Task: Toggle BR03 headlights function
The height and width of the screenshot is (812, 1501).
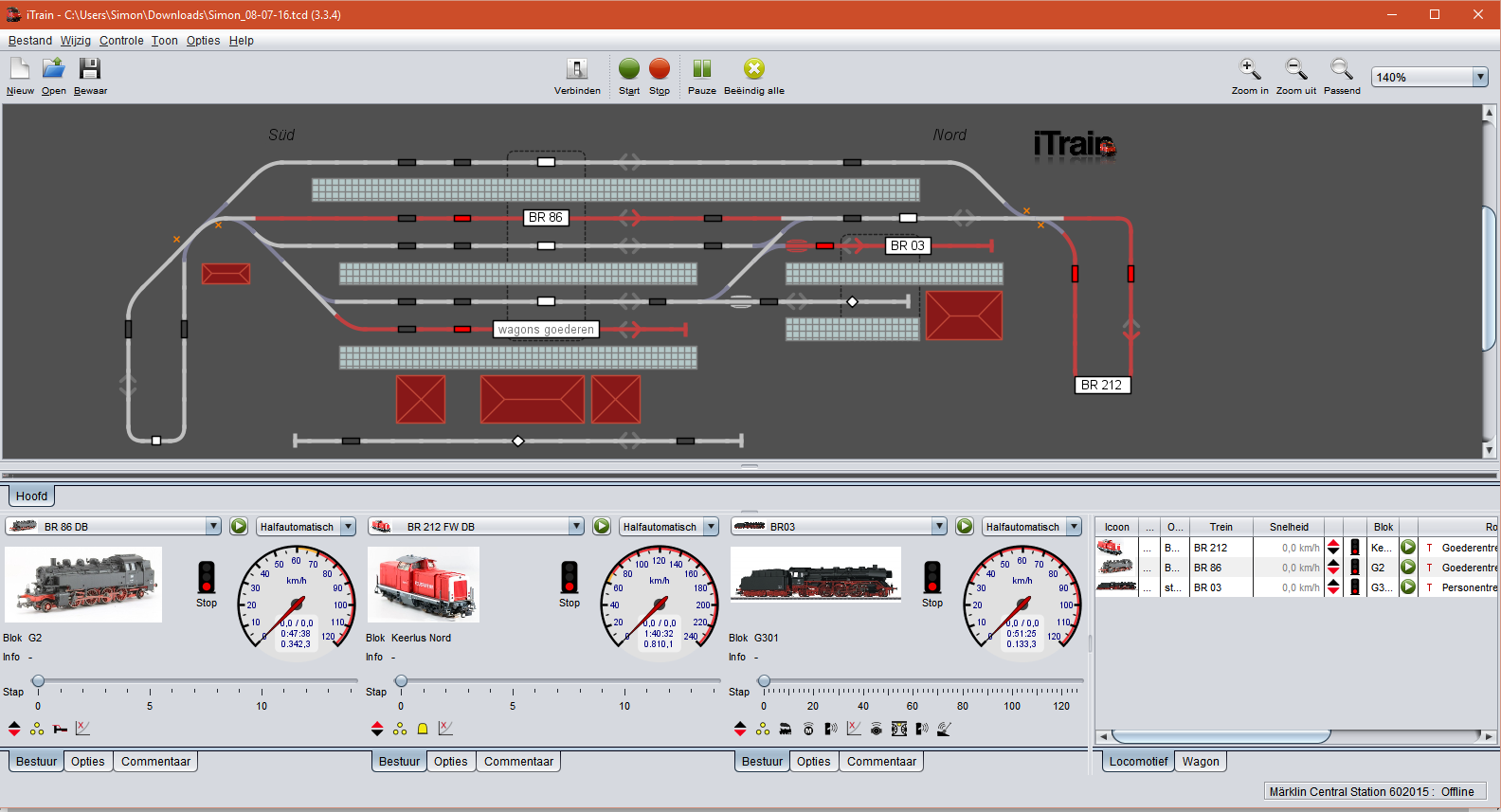Action: click(x=763, y=729)
